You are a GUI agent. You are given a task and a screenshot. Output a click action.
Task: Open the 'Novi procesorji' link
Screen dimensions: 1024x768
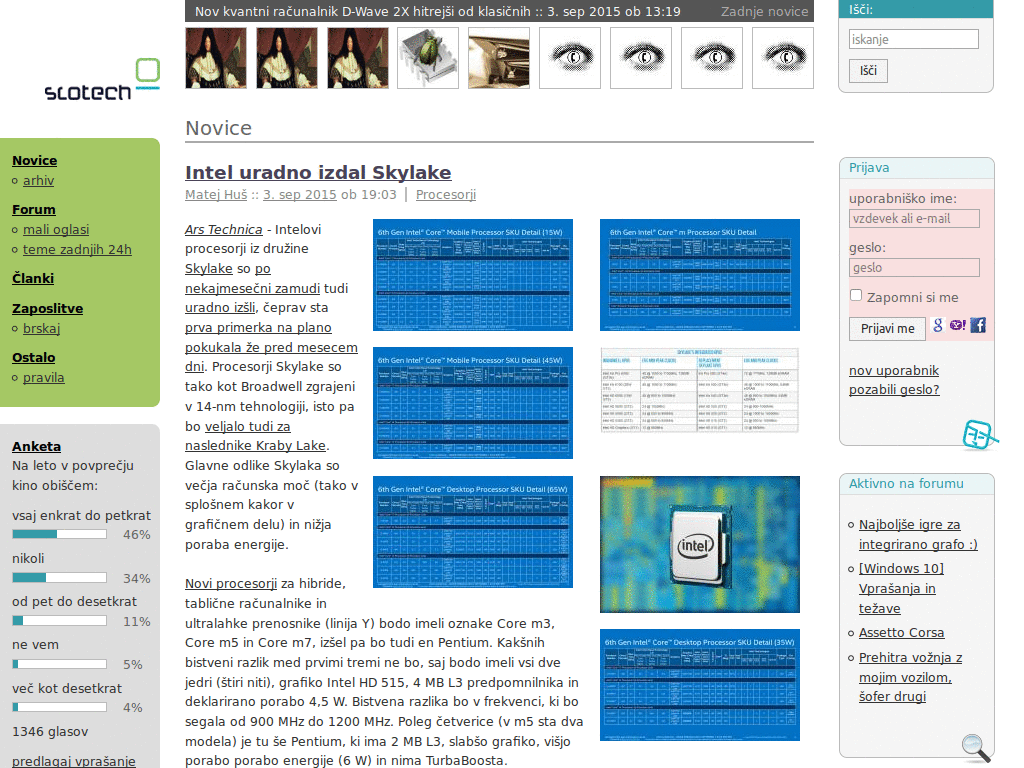pos(231,583)
